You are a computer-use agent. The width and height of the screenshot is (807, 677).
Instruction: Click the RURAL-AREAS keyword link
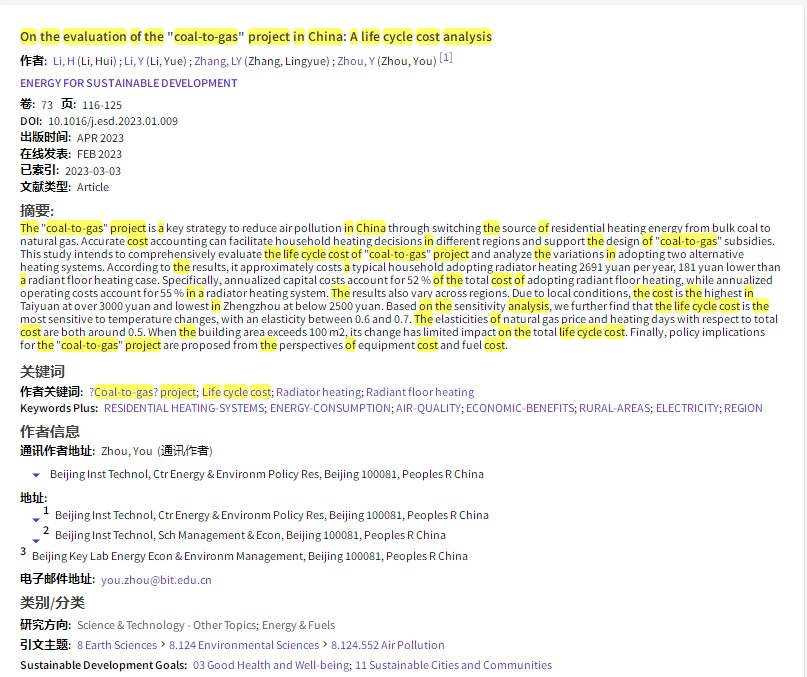point(613,408)
